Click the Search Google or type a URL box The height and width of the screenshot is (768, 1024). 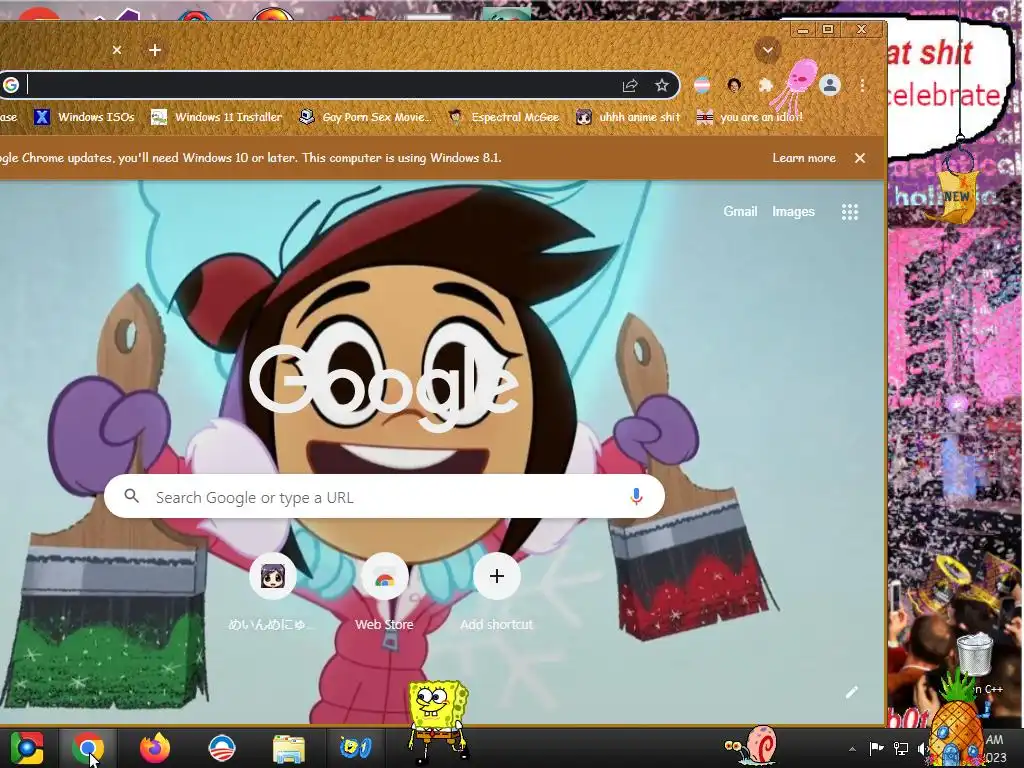tap(384, 497)
